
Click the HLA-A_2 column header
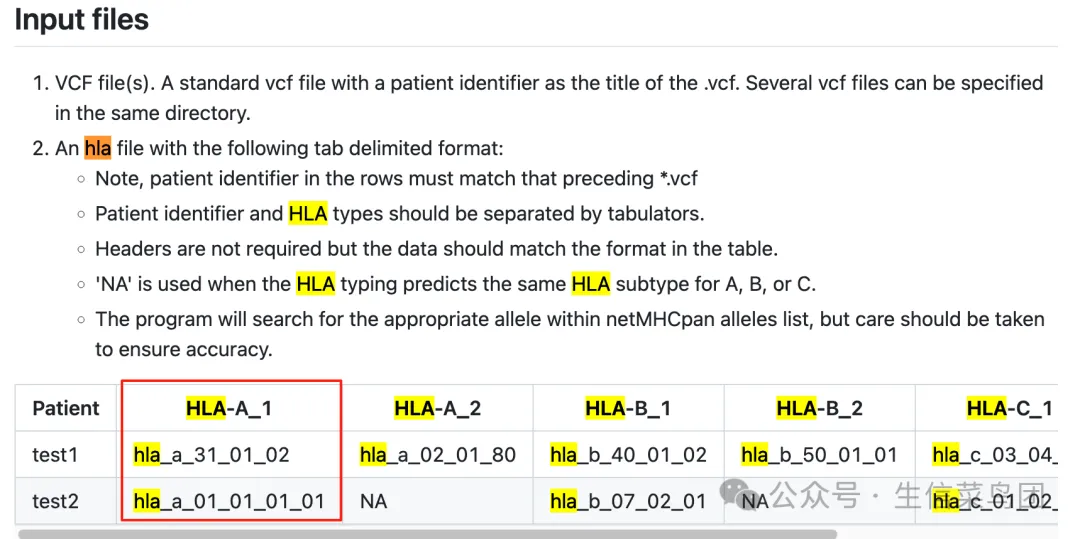438,408
